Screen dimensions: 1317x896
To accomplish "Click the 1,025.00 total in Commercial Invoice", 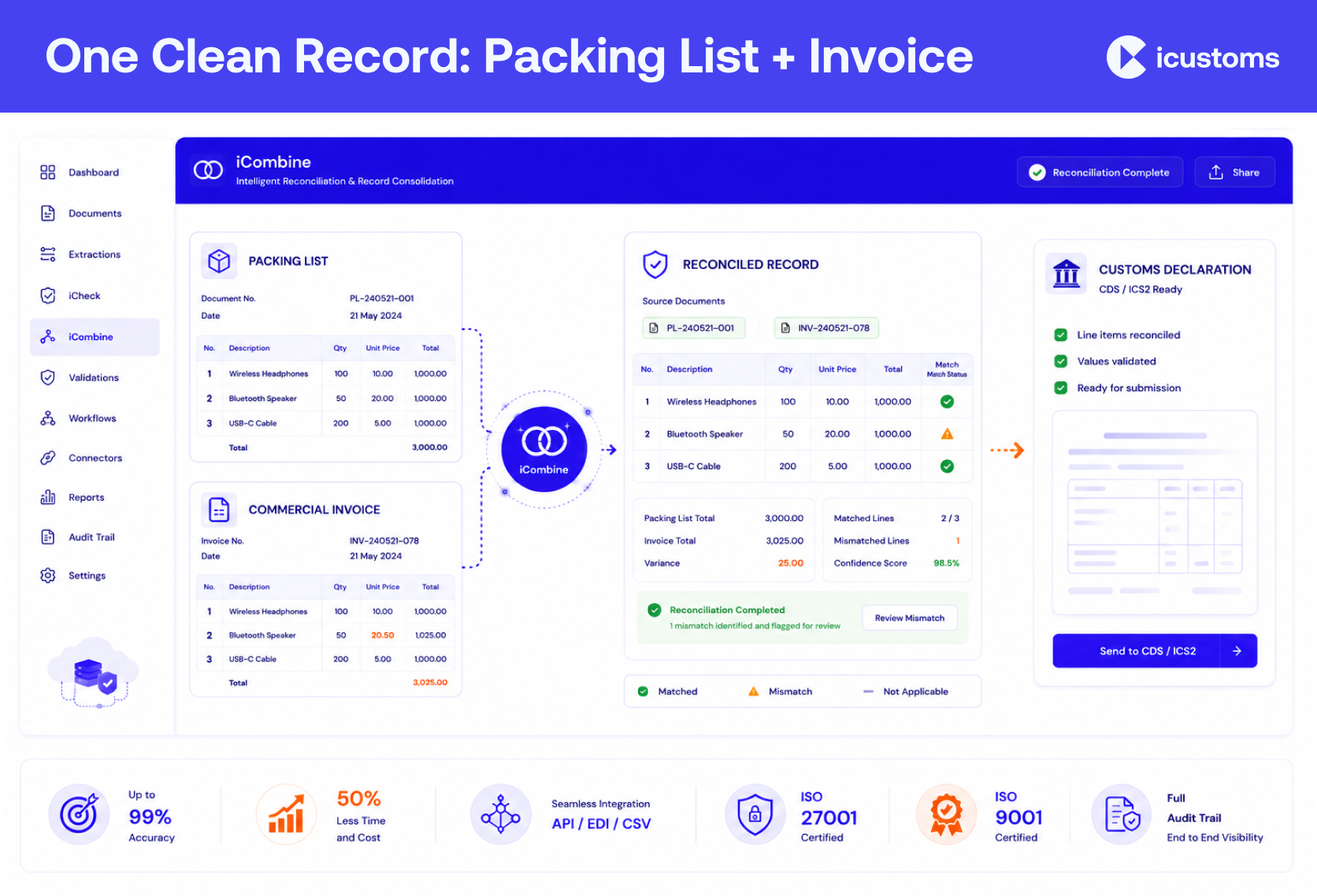I will (430, 635).
